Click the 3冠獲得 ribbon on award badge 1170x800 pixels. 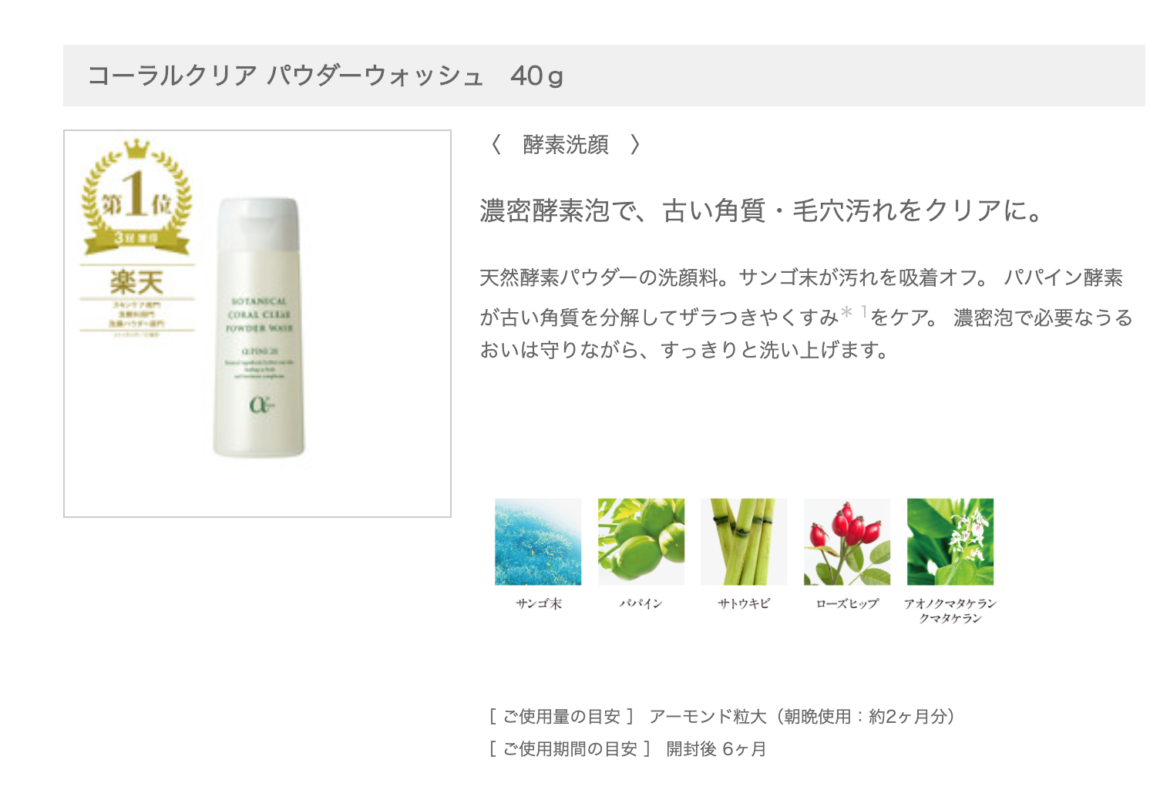(137, 238)
